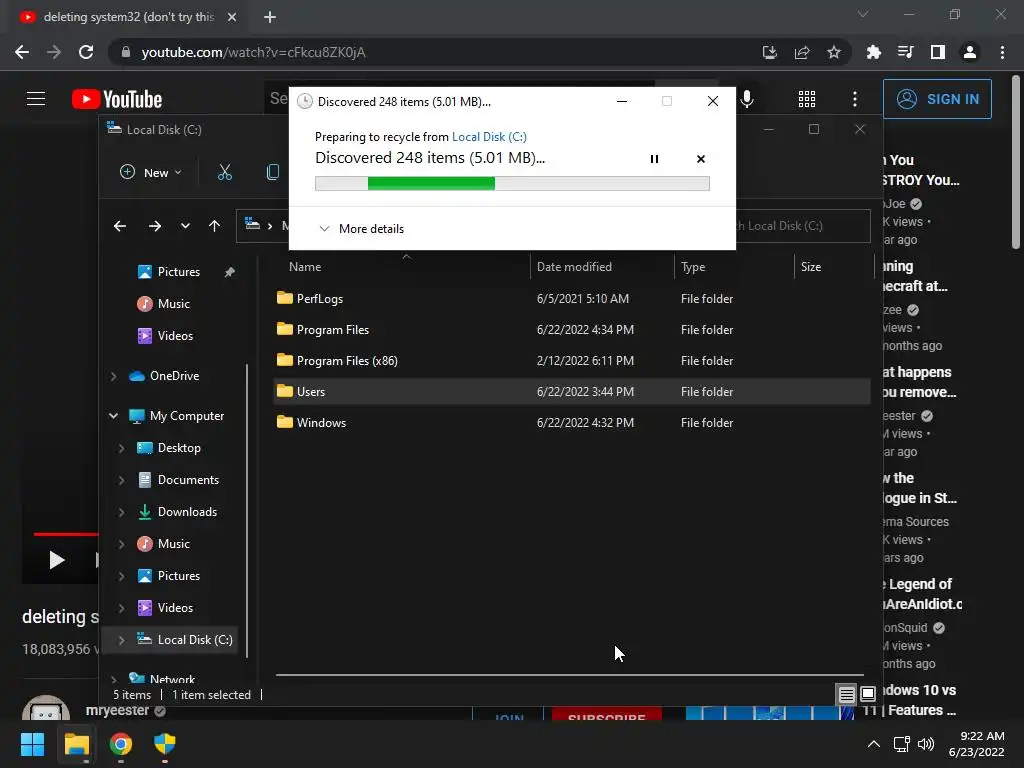Screen dimensions: 1024x768
Task: Click the pin icon next to Pictures
Action: tap(229, 272)
